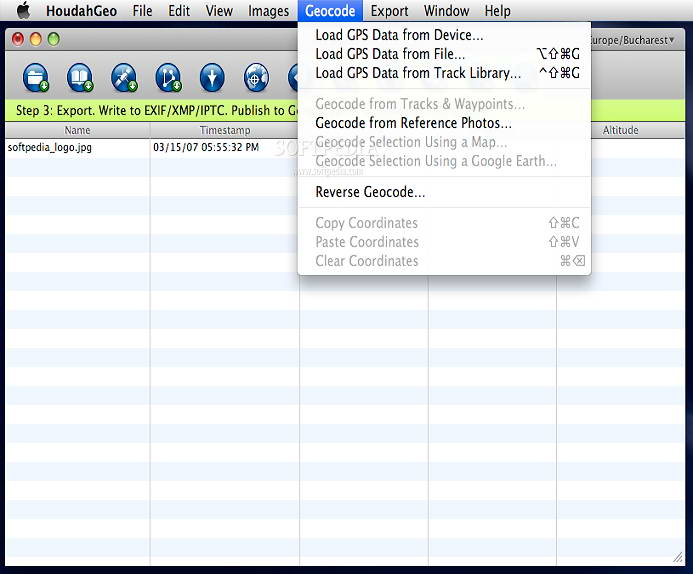Choose Load GPS Data from Track Library
Viewport: 693px width, 574px height.
coord(445,73)
